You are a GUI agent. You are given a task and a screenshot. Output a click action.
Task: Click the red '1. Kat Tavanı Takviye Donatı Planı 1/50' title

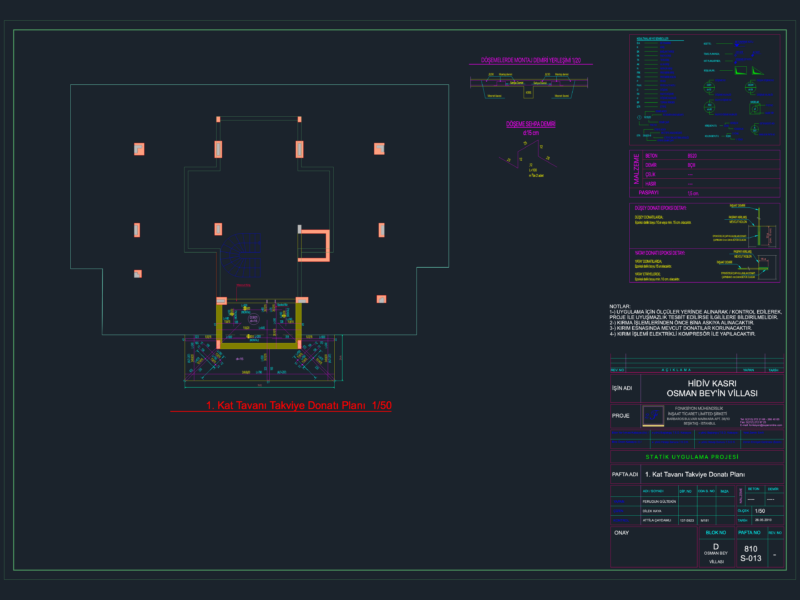pyautogui.click(x=298, y=406)
